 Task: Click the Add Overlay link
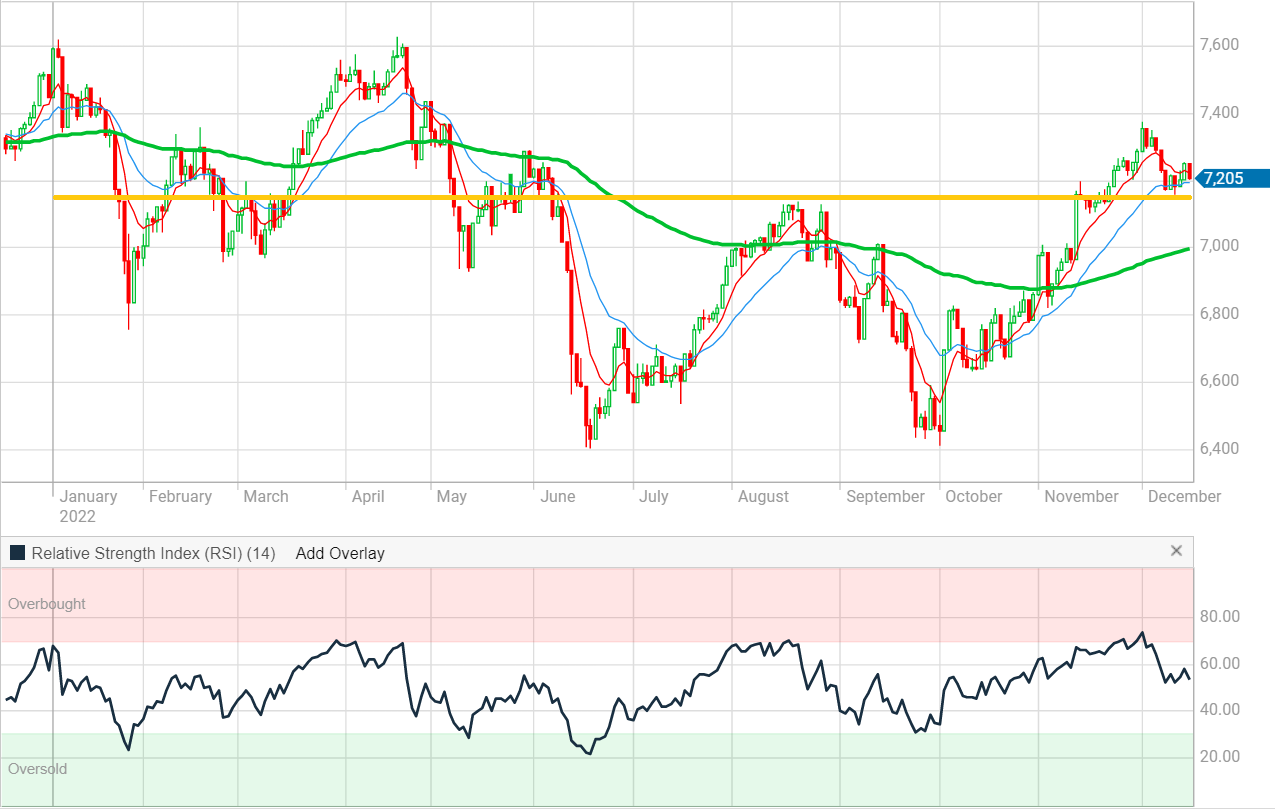click(x=340, y=553)
